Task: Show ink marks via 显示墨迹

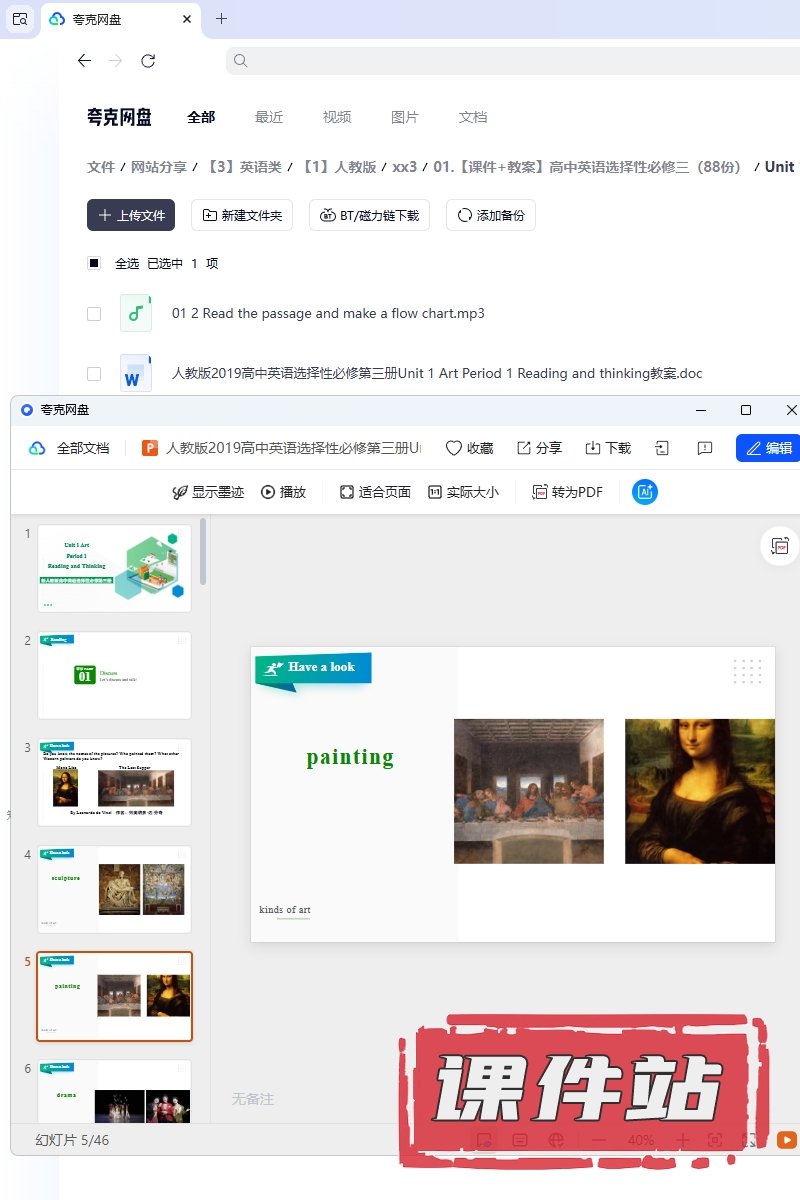Action: pos(208,492)
